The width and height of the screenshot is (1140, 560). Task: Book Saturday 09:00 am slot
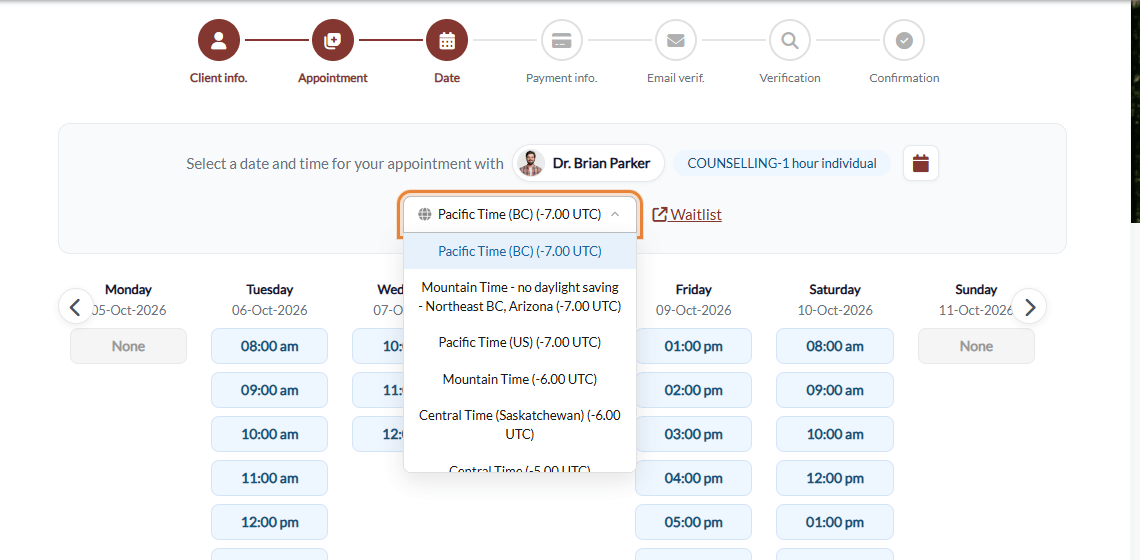coord(835,390)
